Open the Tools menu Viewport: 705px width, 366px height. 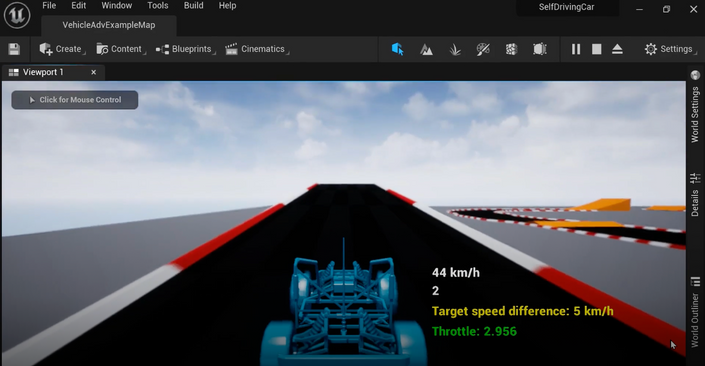pos(158,6)
